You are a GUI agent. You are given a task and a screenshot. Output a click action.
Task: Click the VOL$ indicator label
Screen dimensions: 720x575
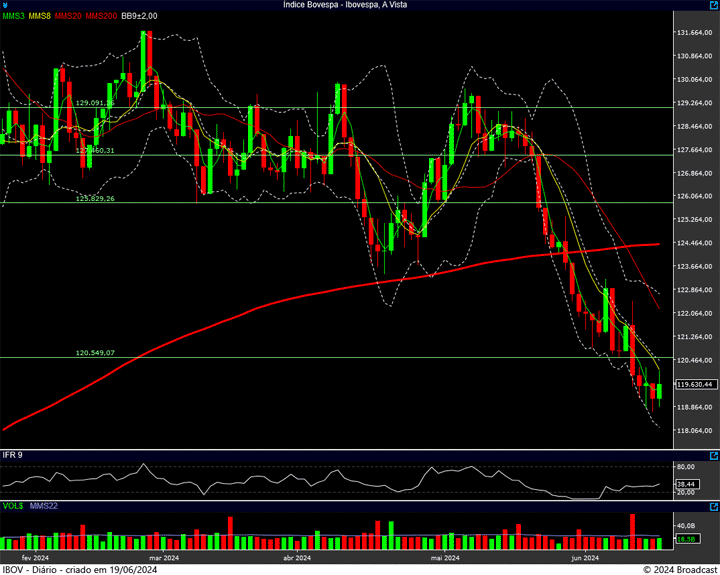point(13,507)
